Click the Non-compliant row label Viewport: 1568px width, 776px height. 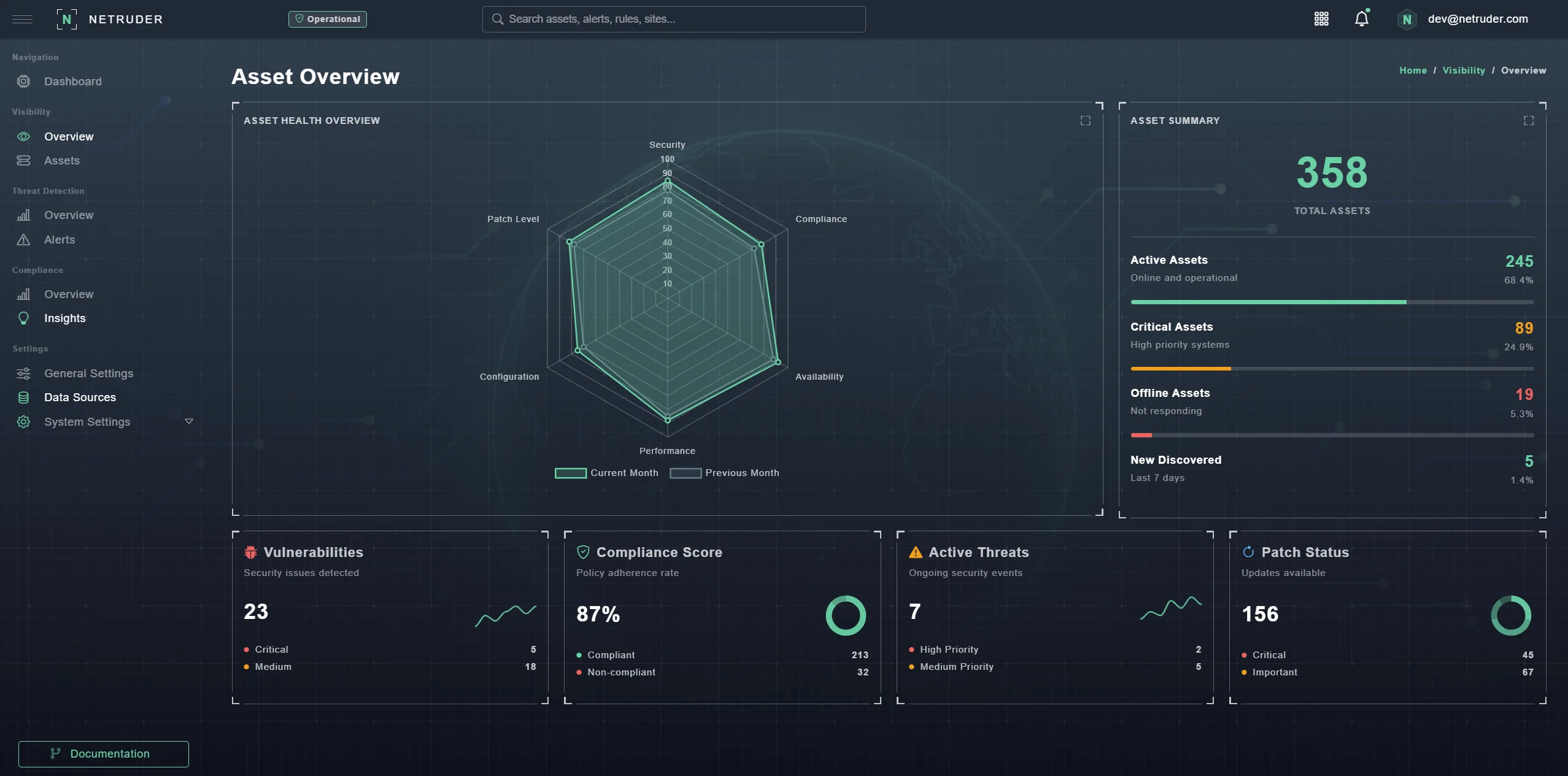point(621,672)
